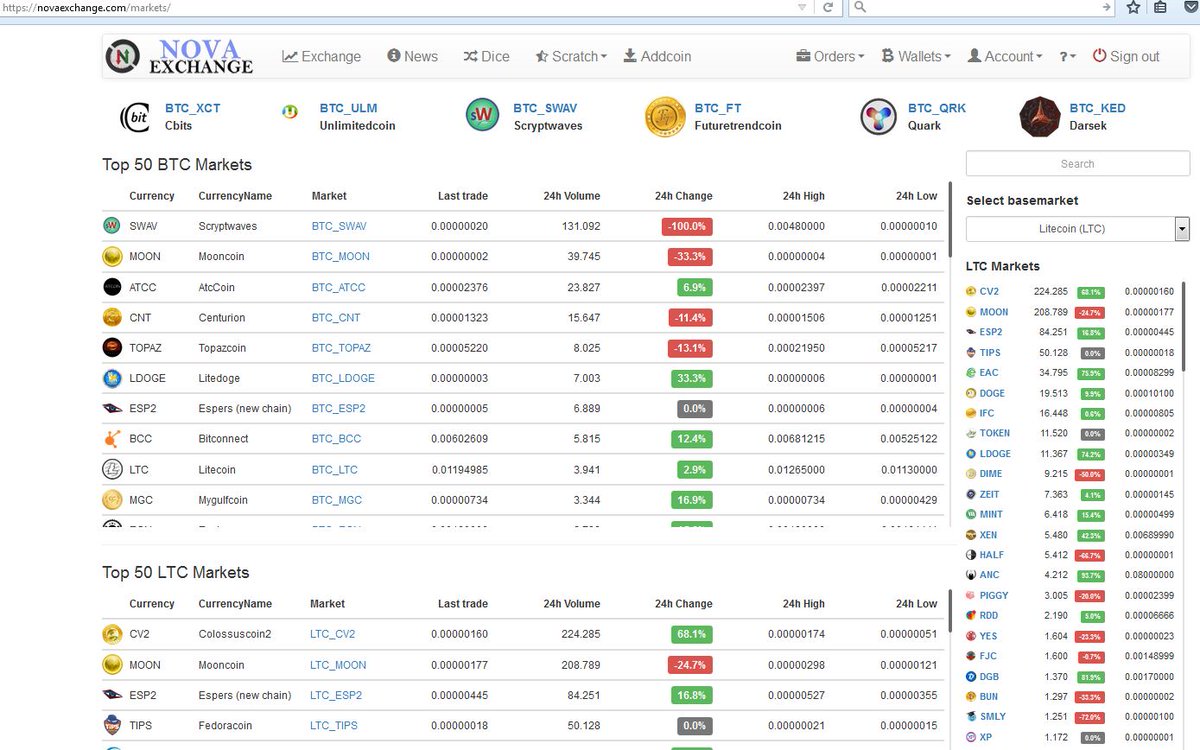Image resolution: width=1200 pixels, height=750 pixels.
Task: Click the -100.0% change badge for SWAV
Action: [x=687, y=226]
